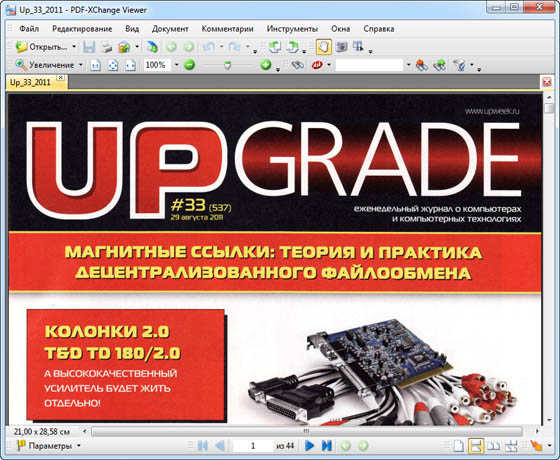Click the Save (floppy disk) icon
This screenshot has height=460, width=560.
point(89,47)
